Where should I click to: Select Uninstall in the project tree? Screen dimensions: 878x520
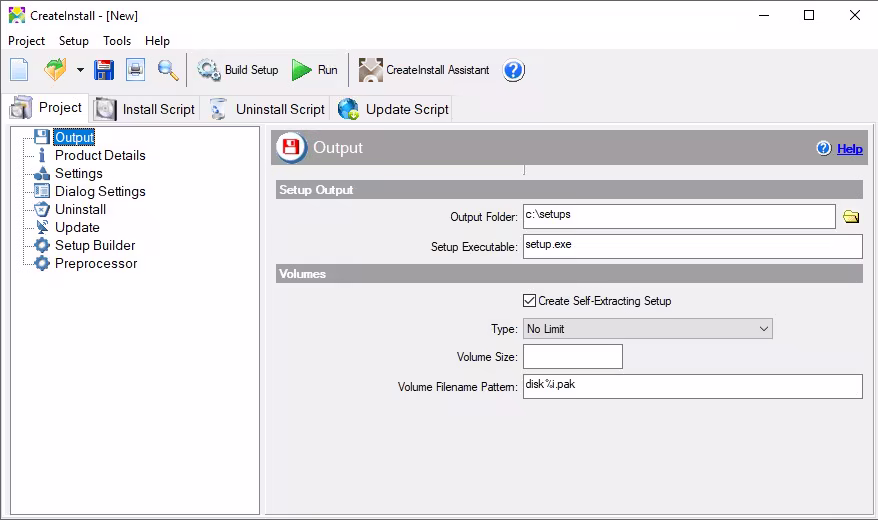81,209
